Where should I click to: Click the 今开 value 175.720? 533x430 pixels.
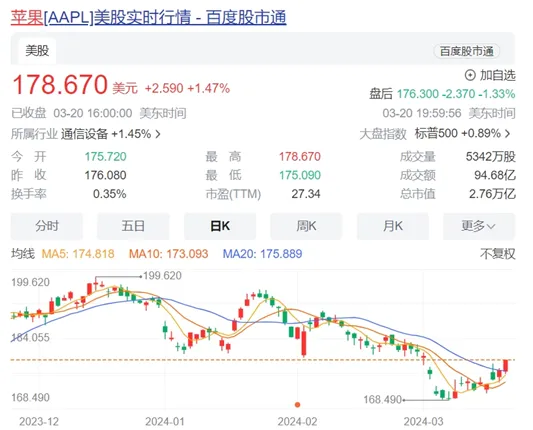click(105, 157)
